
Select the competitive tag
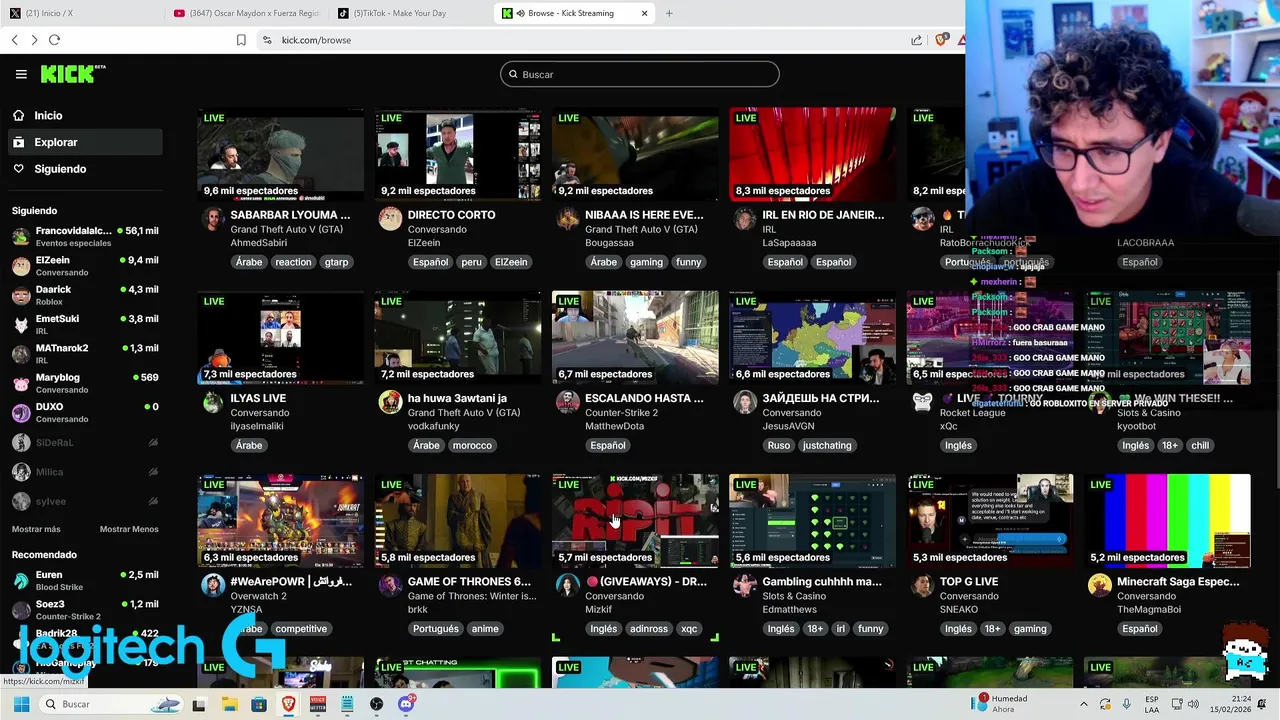301,629
